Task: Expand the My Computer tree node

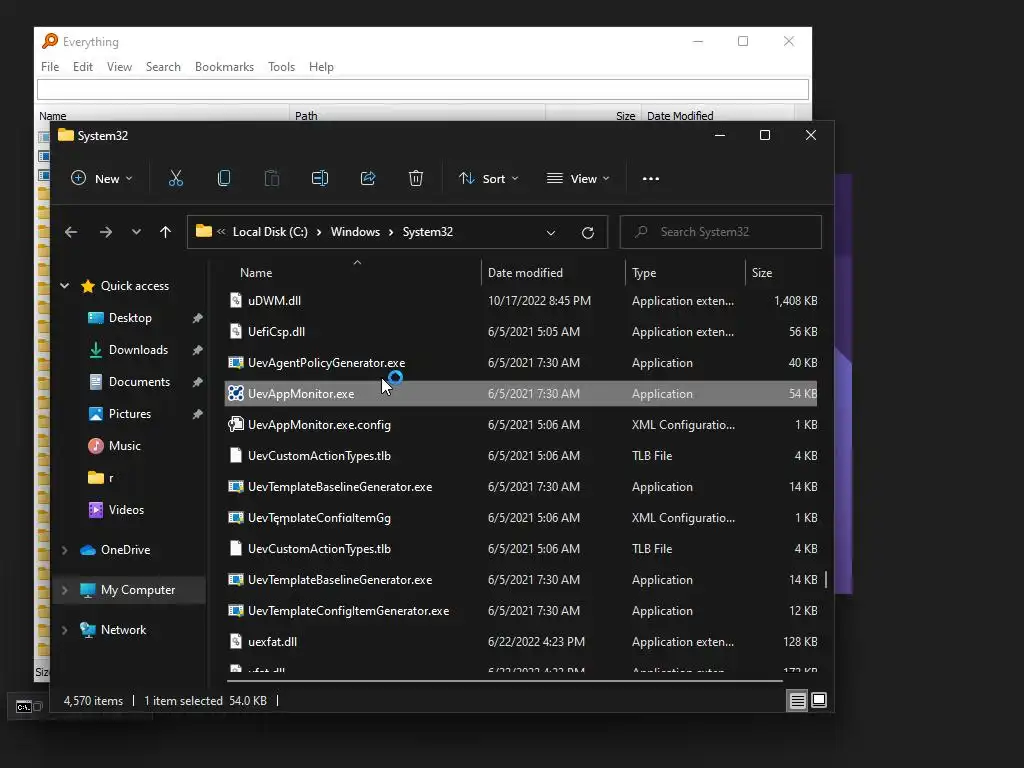Action: [x=65, y=590]
